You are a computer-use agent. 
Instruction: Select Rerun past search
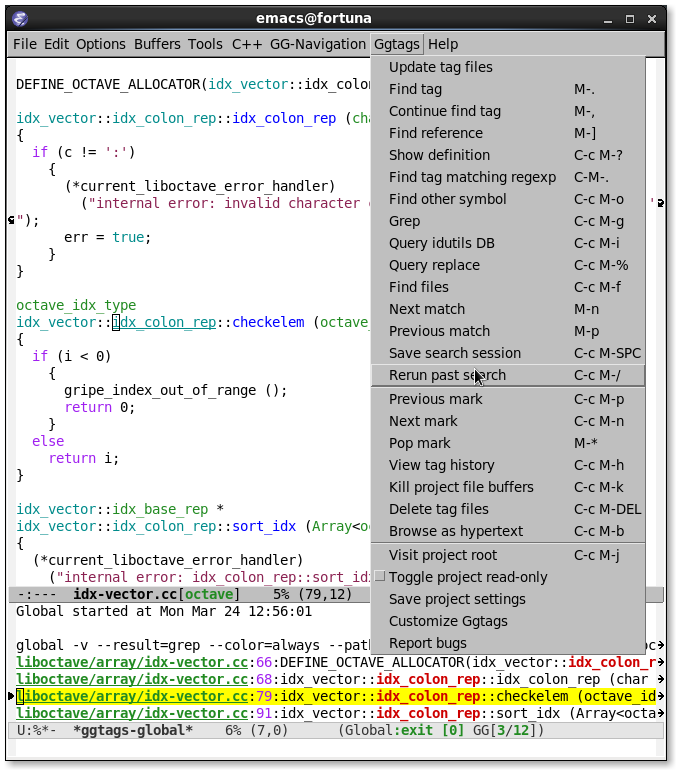[508, 376]
